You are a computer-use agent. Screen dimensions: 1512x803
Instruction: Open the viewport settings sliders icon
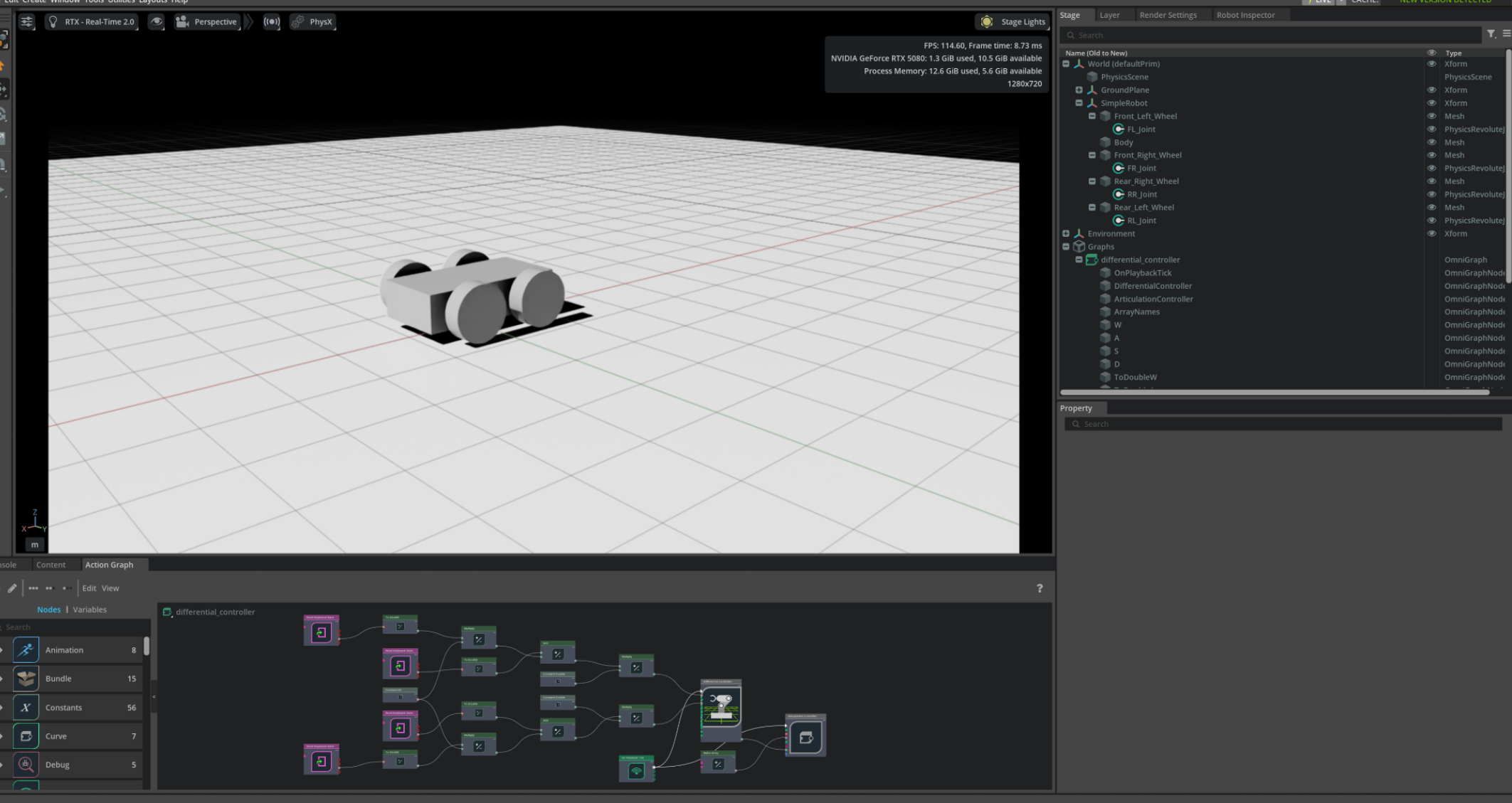[26, 21]
